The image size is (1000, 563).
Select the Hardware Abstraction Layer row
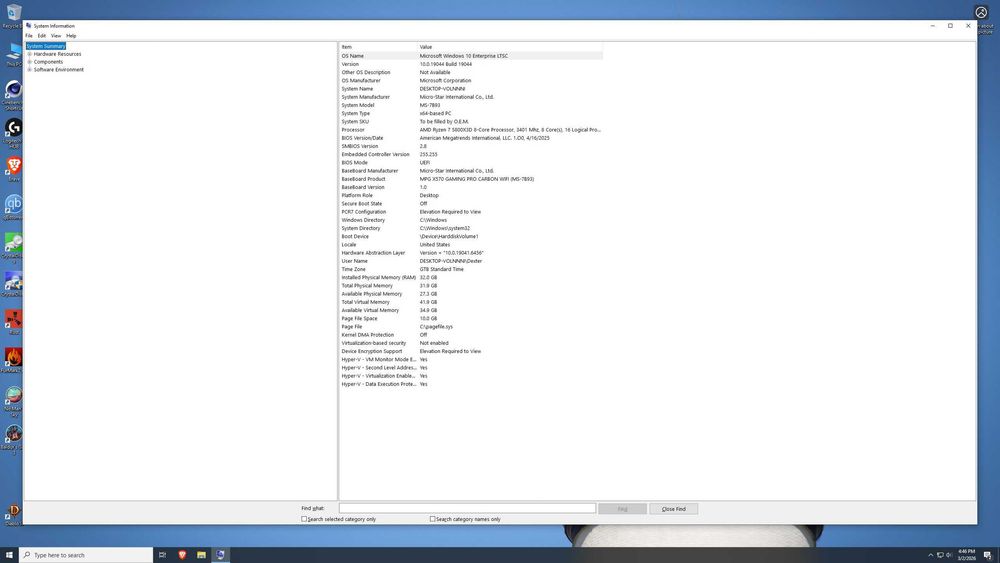tap(471, 252)
